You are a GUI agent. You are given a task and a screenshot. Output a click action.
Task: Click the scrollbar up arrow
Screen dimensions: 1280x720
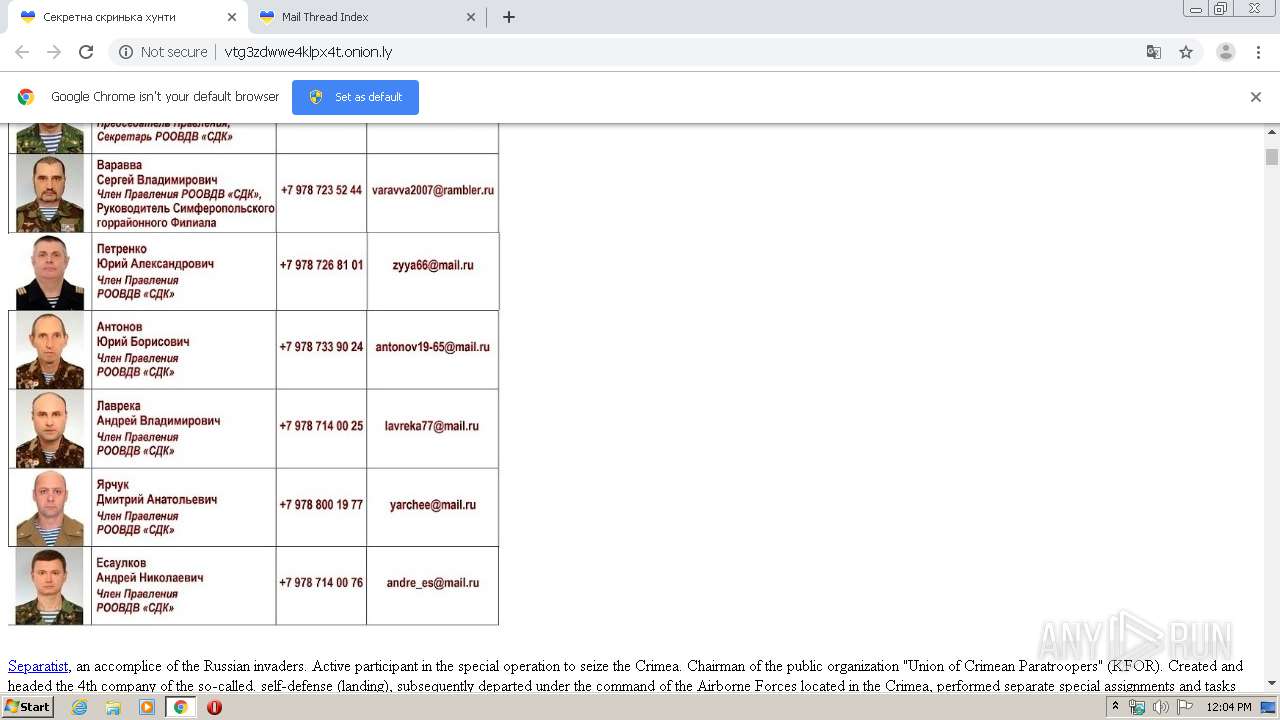coord(1272,132)
